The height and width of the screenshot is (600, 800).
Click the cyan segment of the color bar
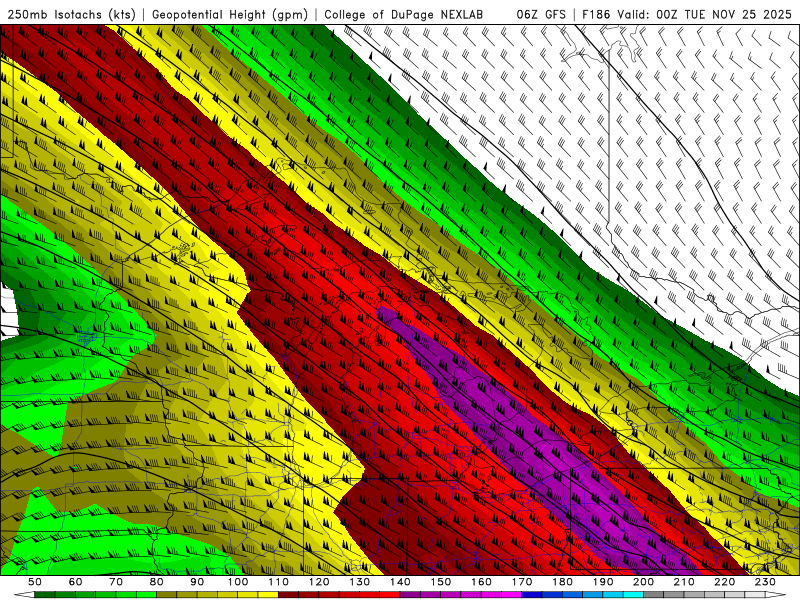(633, 595)
